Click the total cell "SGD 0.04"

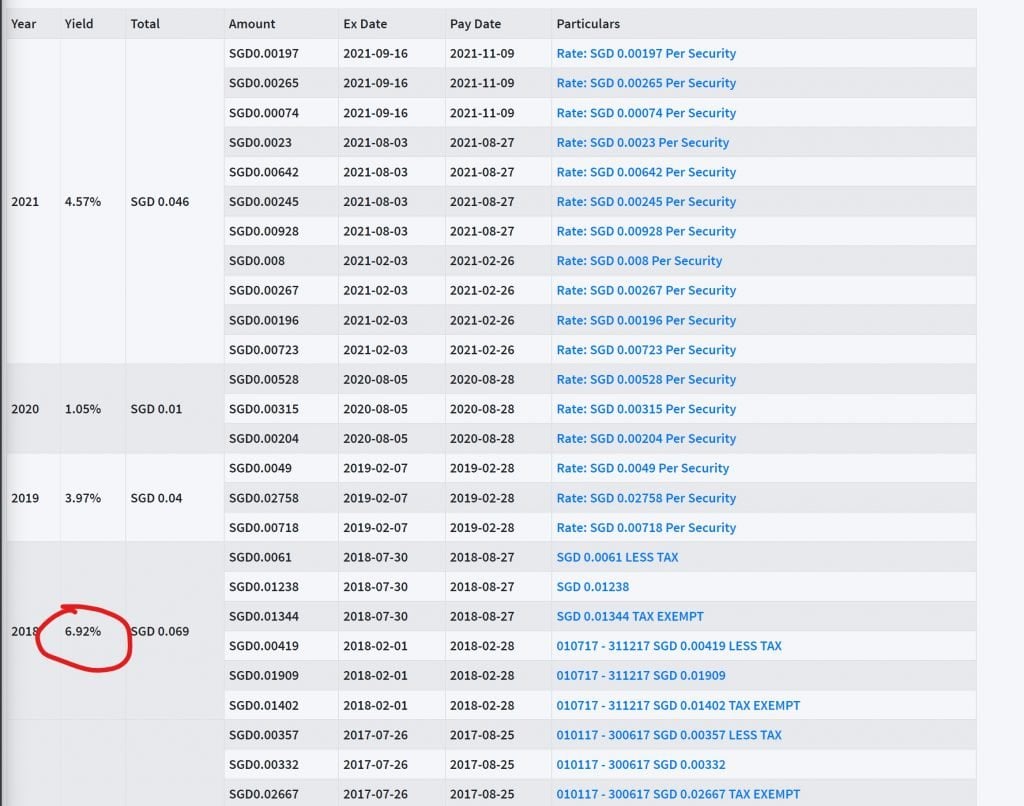(x=156, y=498)
